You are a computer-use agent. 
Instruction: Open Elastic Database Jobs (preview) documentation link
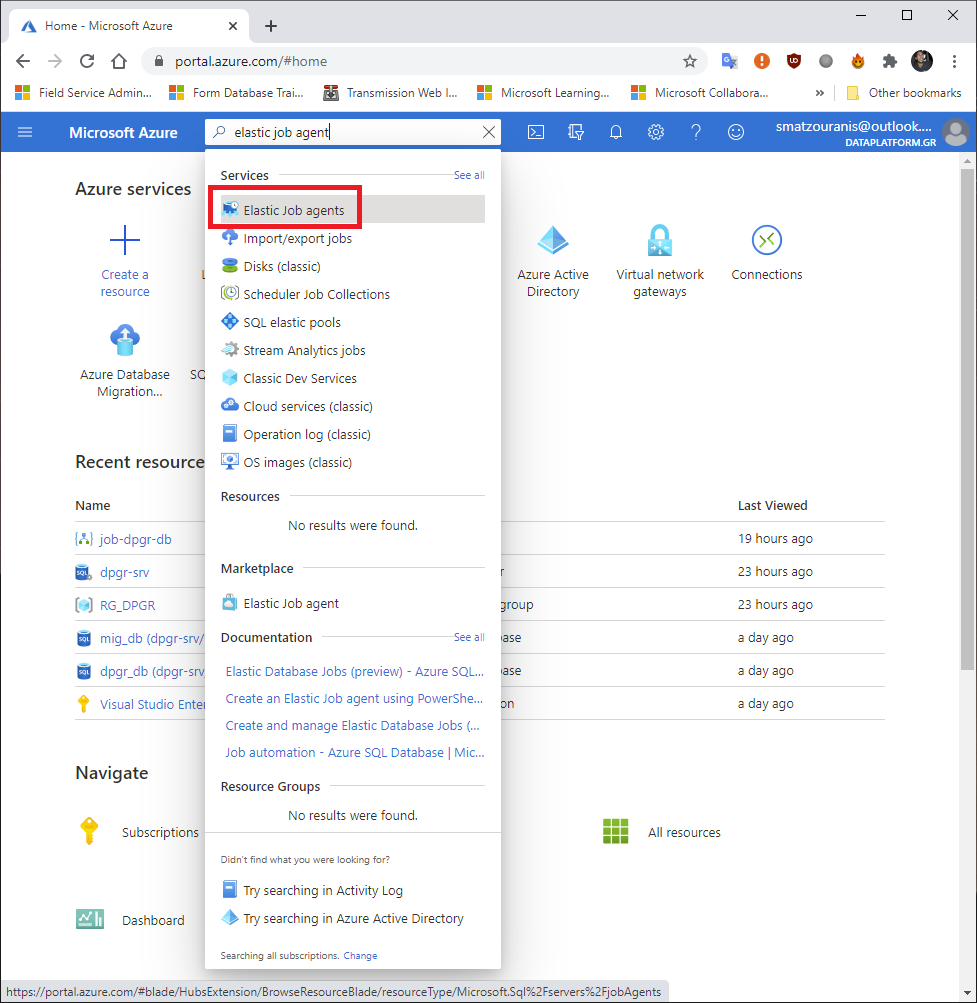(x=354, y=672)
